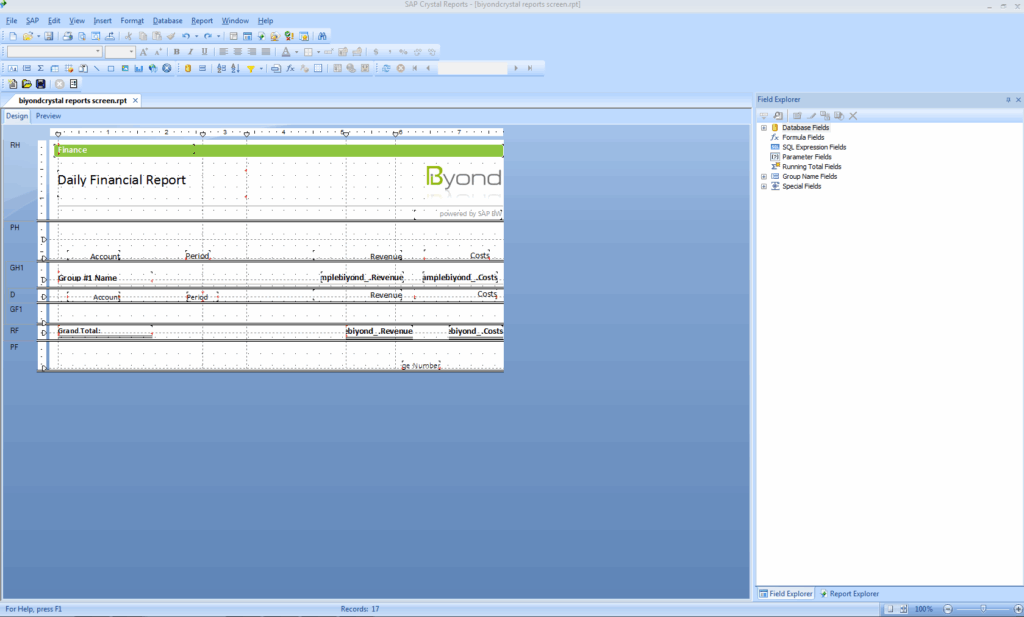1024x617 pixels.
Task: Toggle underline formatting
Action: 205,51
